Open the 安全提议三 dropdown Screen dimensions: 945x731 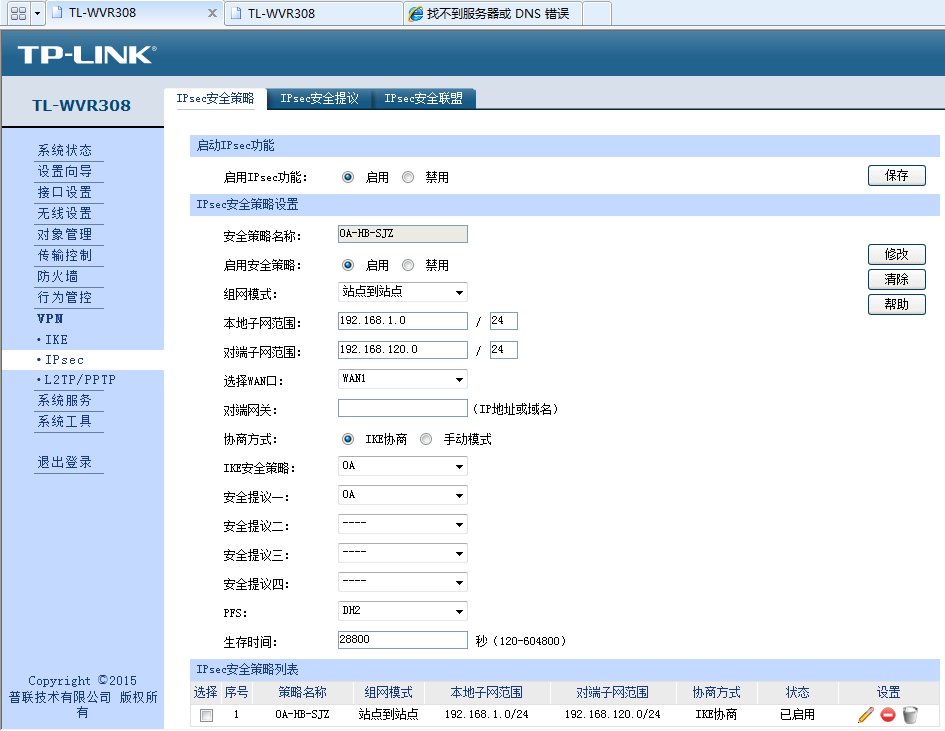tap(403, 553)
